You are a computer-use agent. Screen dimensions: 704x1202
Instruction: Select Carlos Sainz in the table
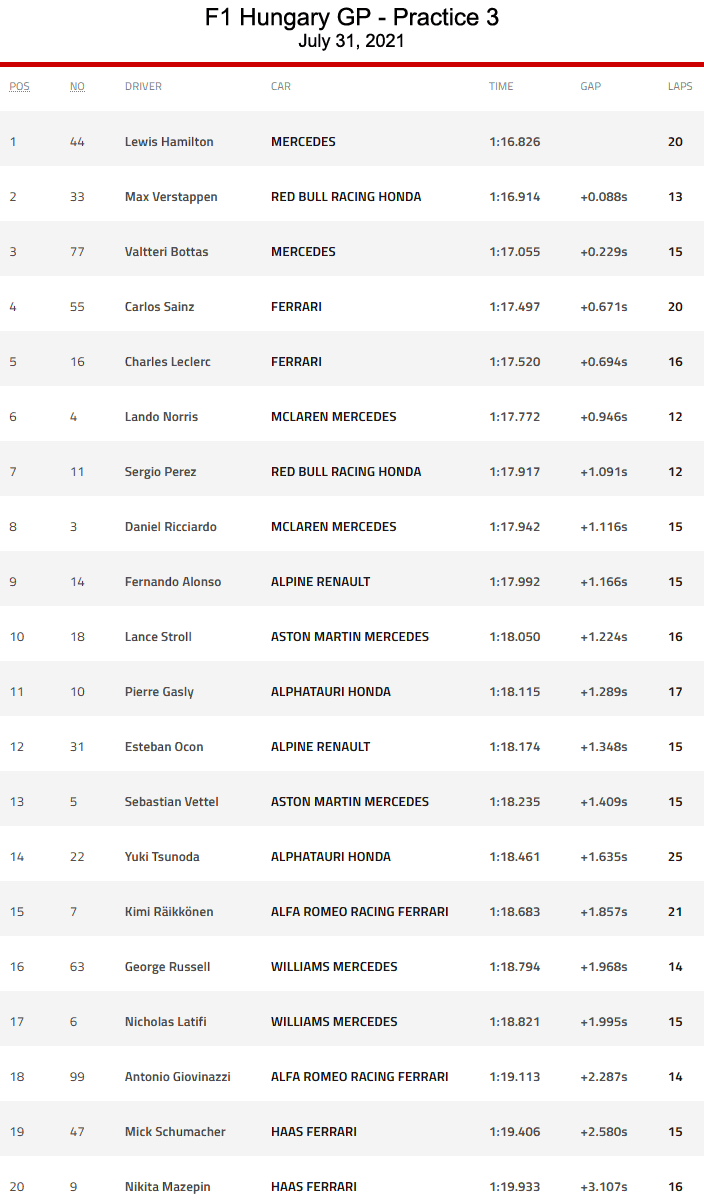coord(159,307)
